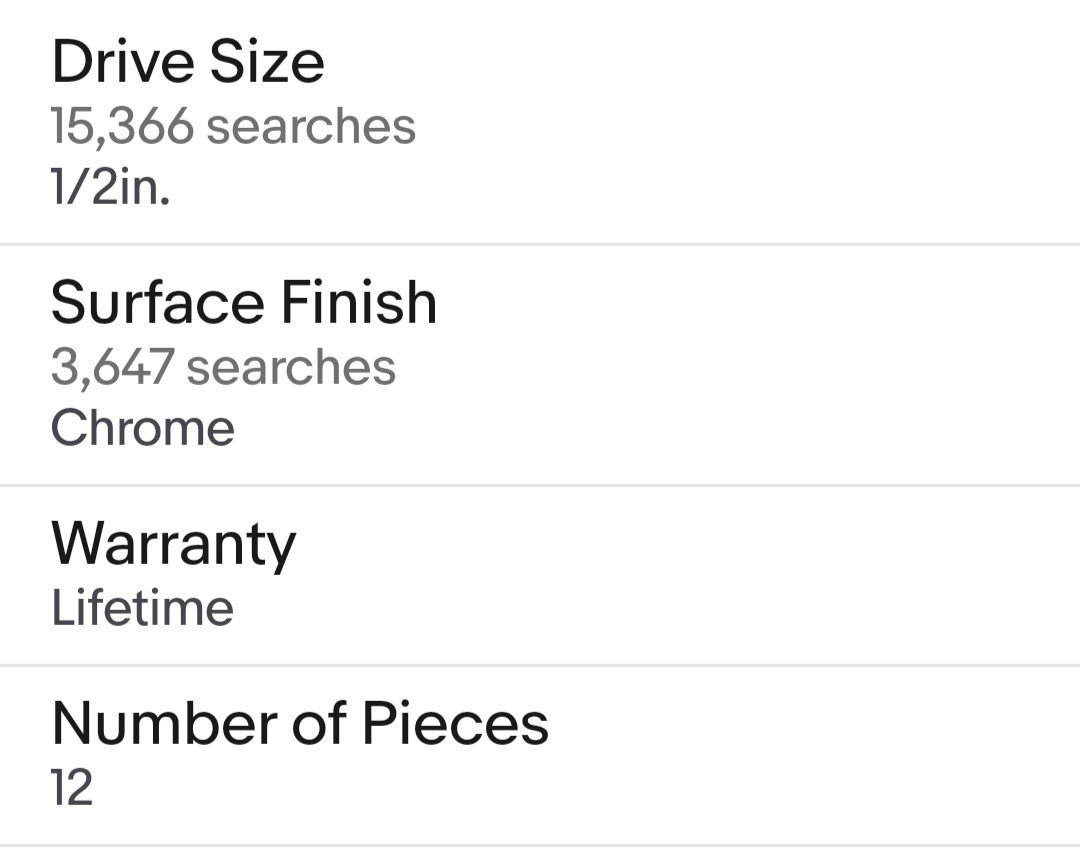
Task: Select the Chrome finish value
Action: [x=143, y=428]
